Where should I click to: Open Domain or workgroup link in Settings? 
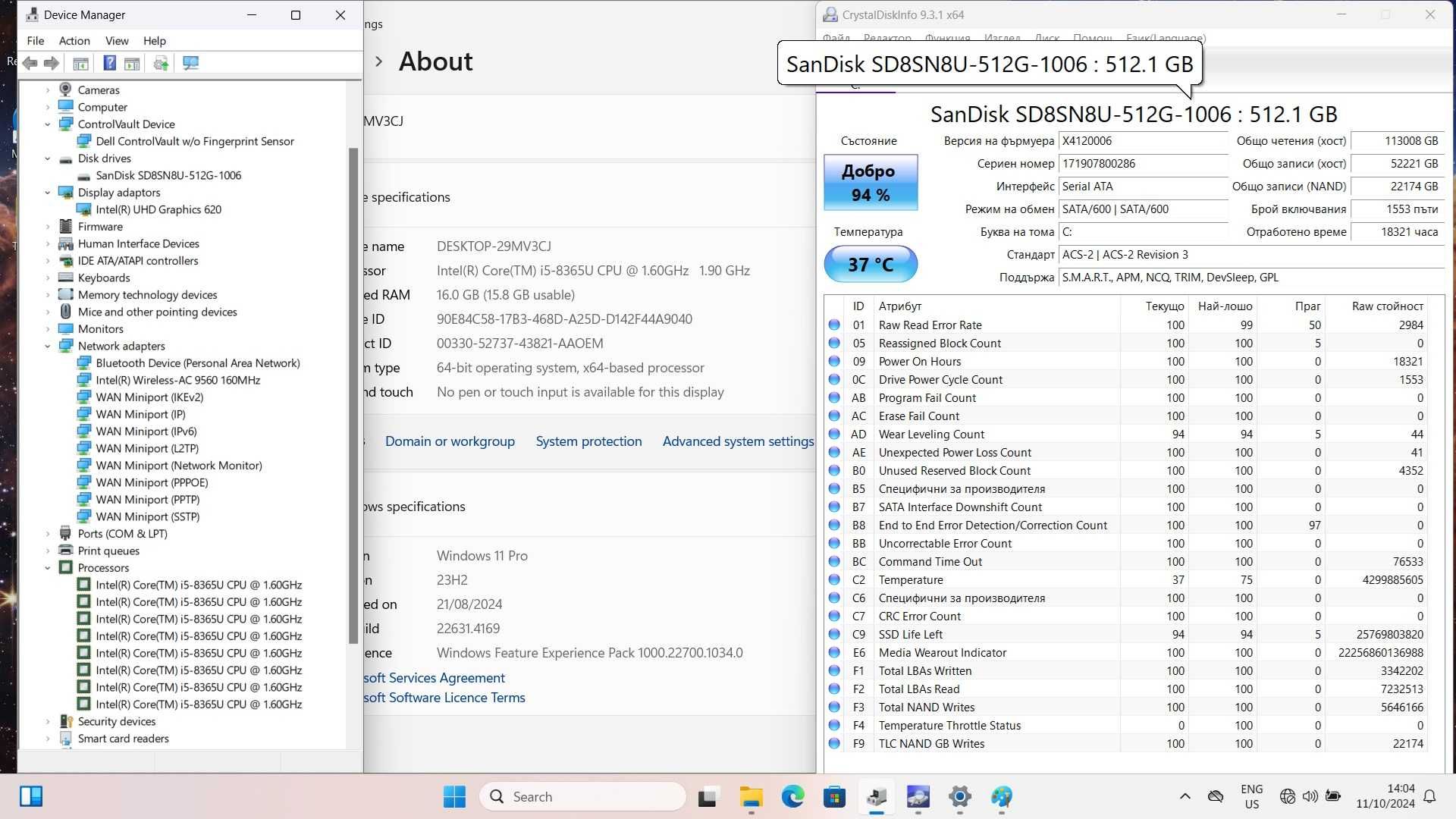click(x=450, y=441)
